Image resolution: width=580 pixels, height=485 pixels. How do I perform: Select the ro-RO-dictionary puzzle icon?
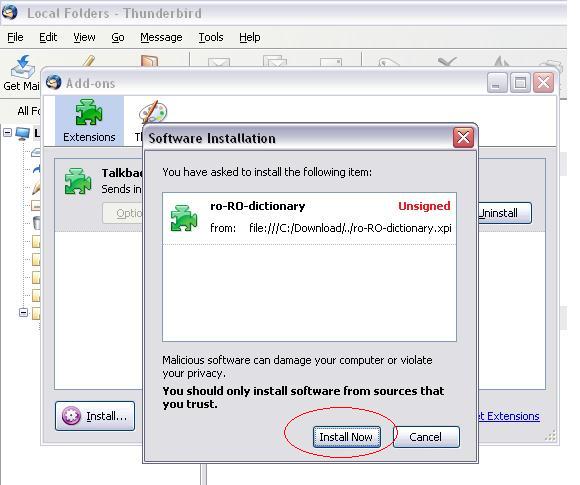[x=183, y=218]
